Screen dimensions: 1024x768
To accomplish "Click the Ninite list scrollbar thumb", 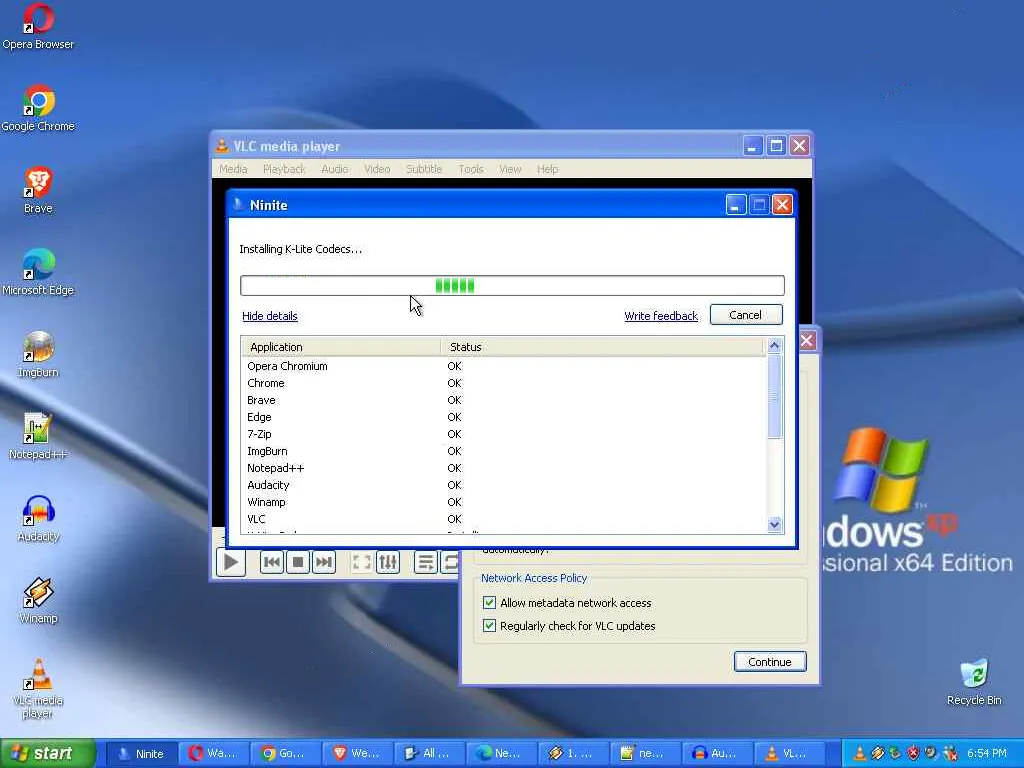I will 775,396.
